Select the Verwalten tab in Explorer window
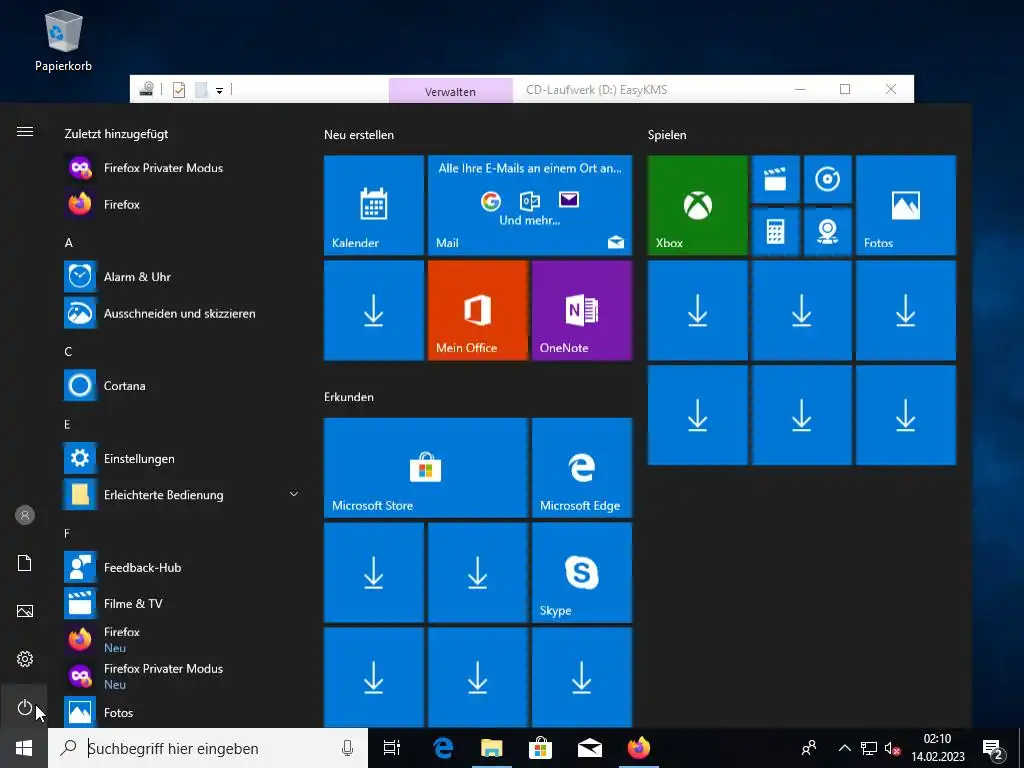This screenshot has width=1024, height=768. pyautogui.click(x=450, y=91)
